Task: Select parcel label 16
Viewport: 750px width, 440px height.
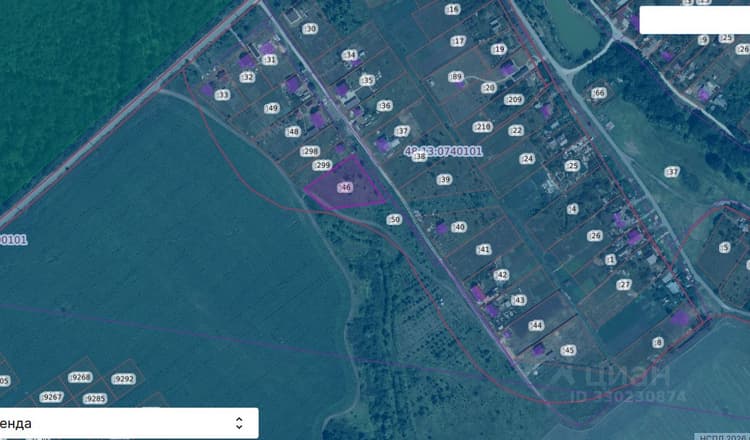Action: (452, 9)
